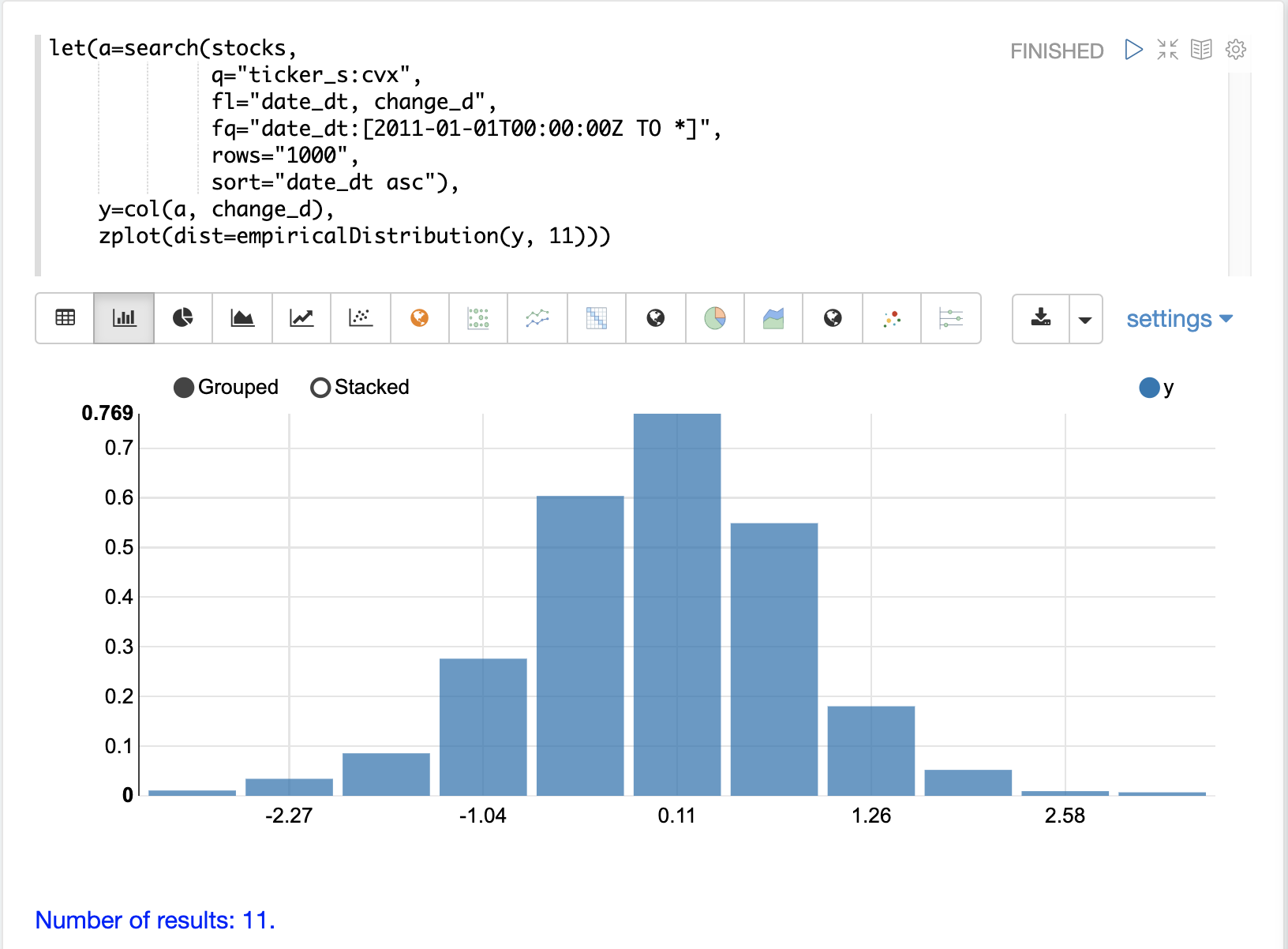The width and height of the screenshot is (1288, 949).
Task: Select the heatmap grid visualization icon
Action: [597, 318]
